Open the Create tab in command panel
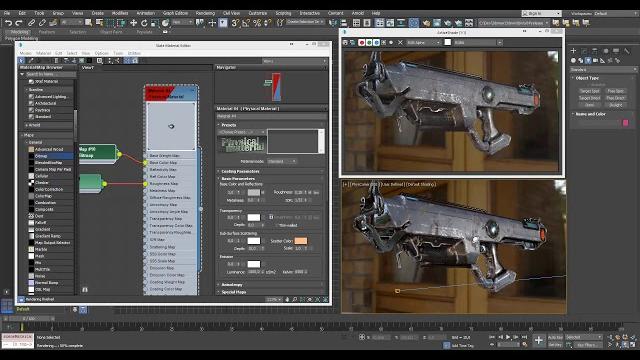Screen dimensions: 640x360 573,51
